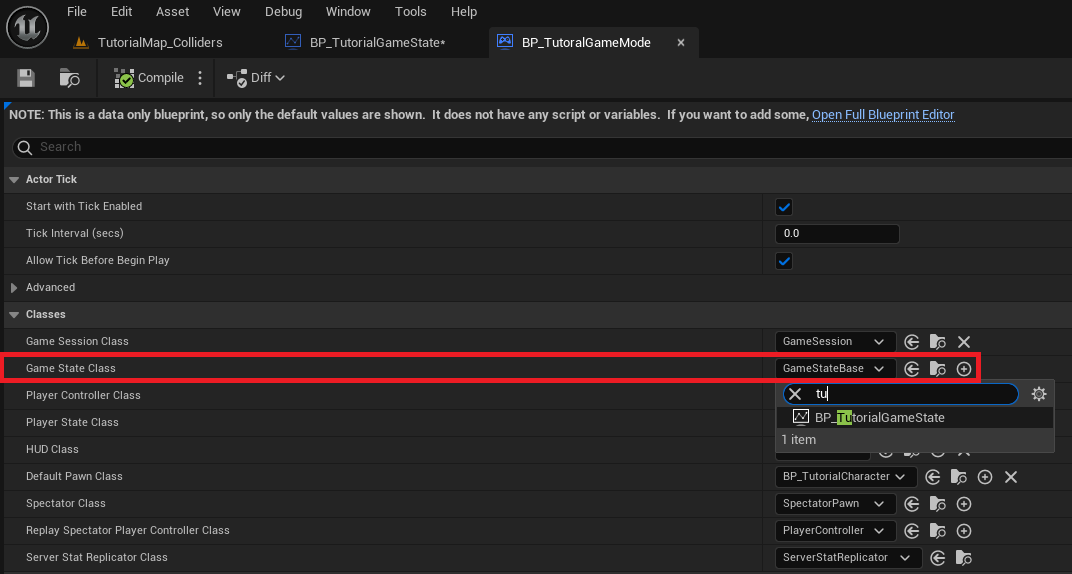1072x574 pixels.
Task: Click the HUD Class label
Action: click(52, 449)
